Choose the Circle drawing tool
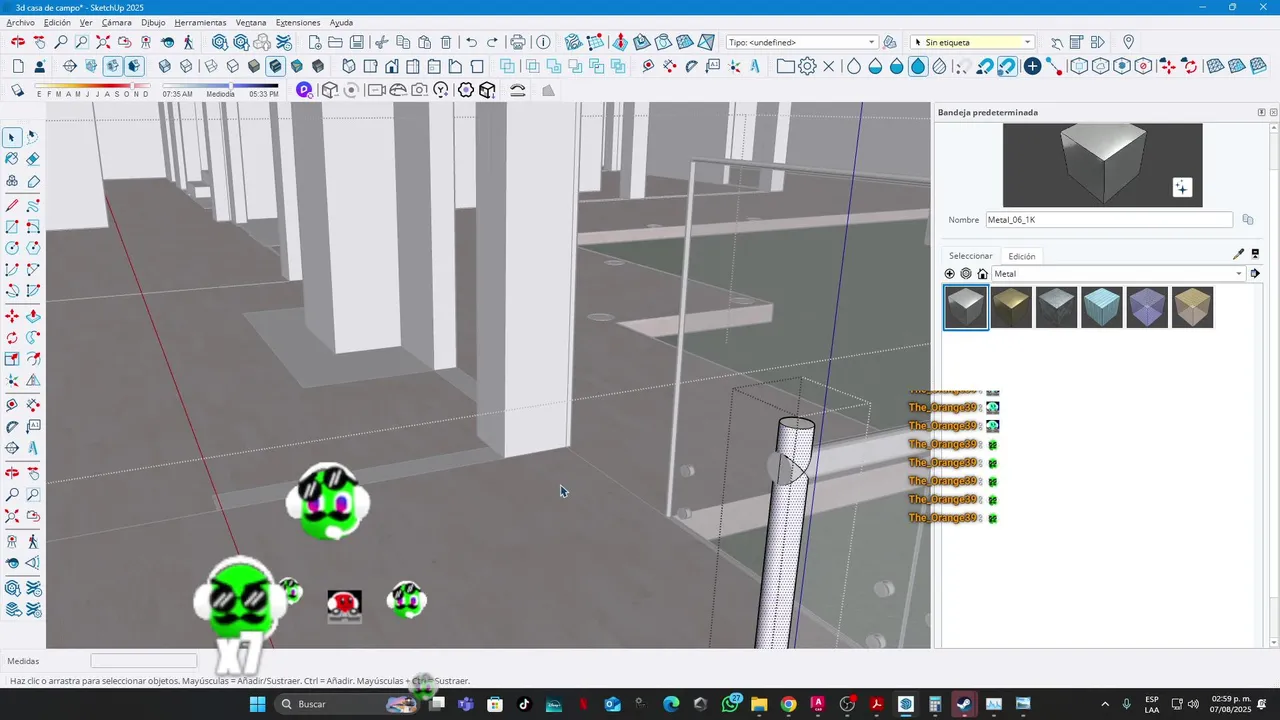The width and height of the screenshot is (1280, 720). 12,248
